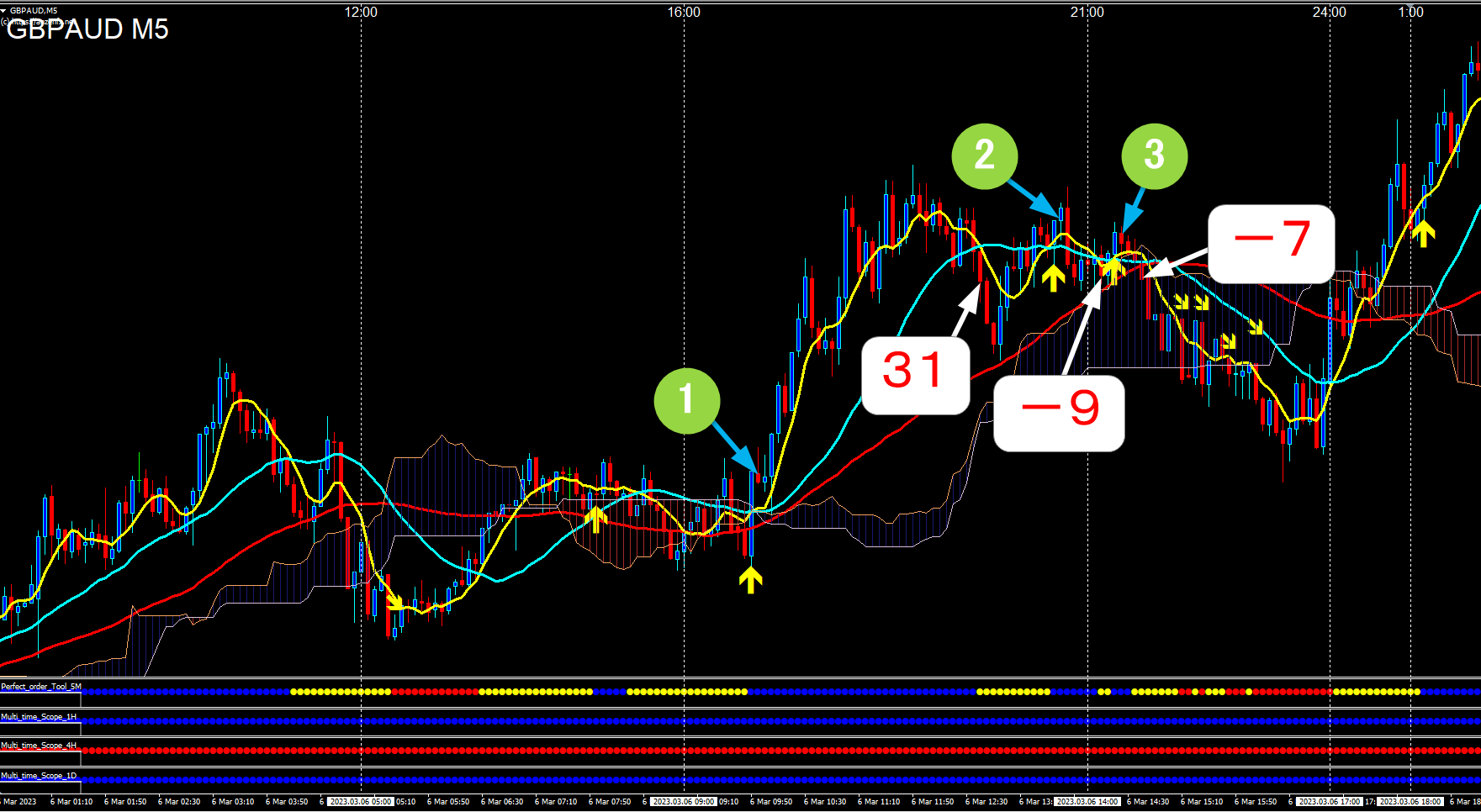Screen dimensions: 1481x812
Task: Select the Multi_time_Scope_4H indicator label
Action: pyautogui.click(x=39, y=746)
